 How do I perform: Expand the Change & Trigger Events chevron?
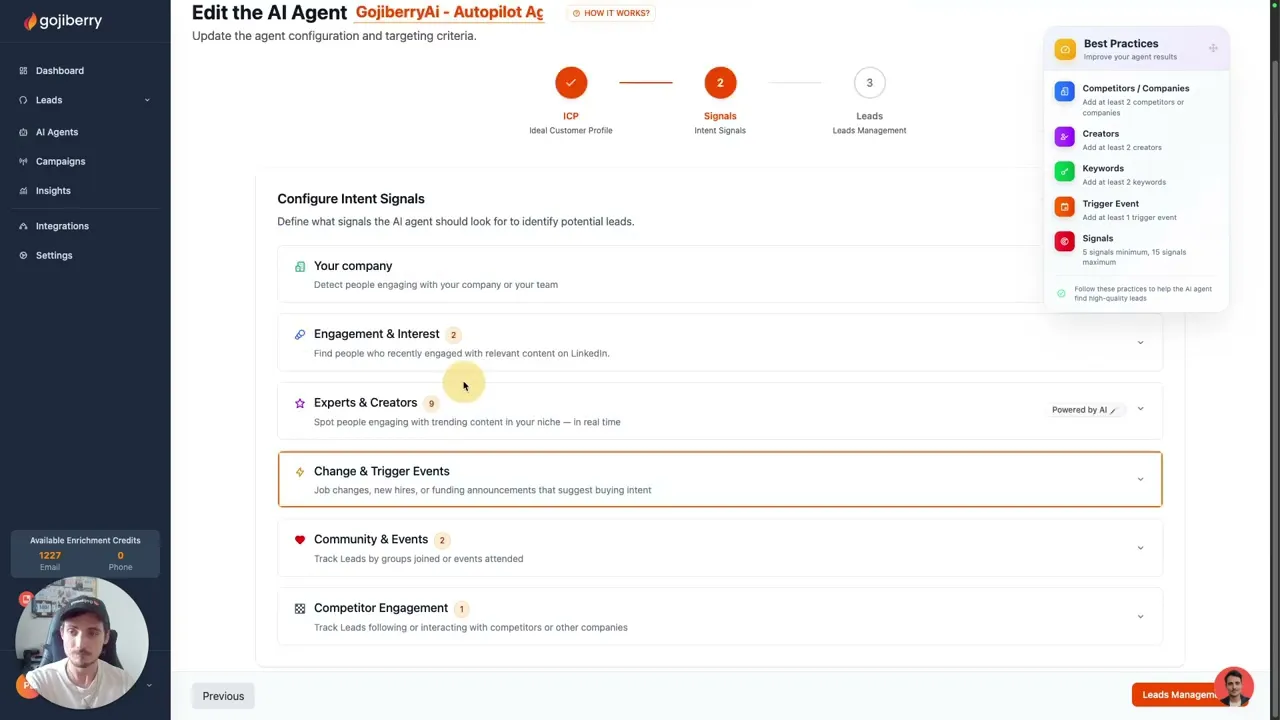[1140, 479]
